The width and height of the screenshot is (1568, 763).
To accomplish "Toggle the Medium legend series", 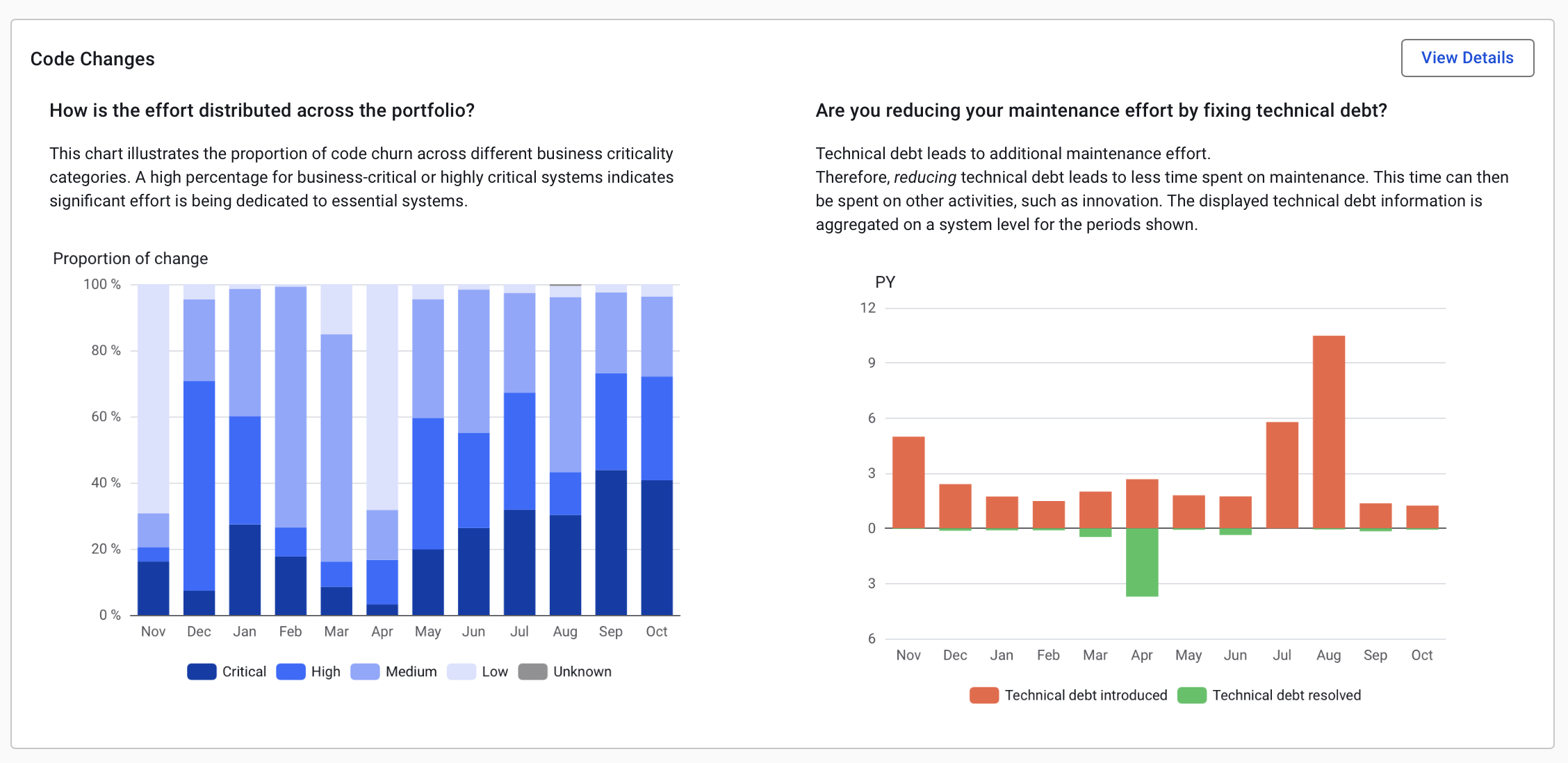I will [x=393, y=672].
